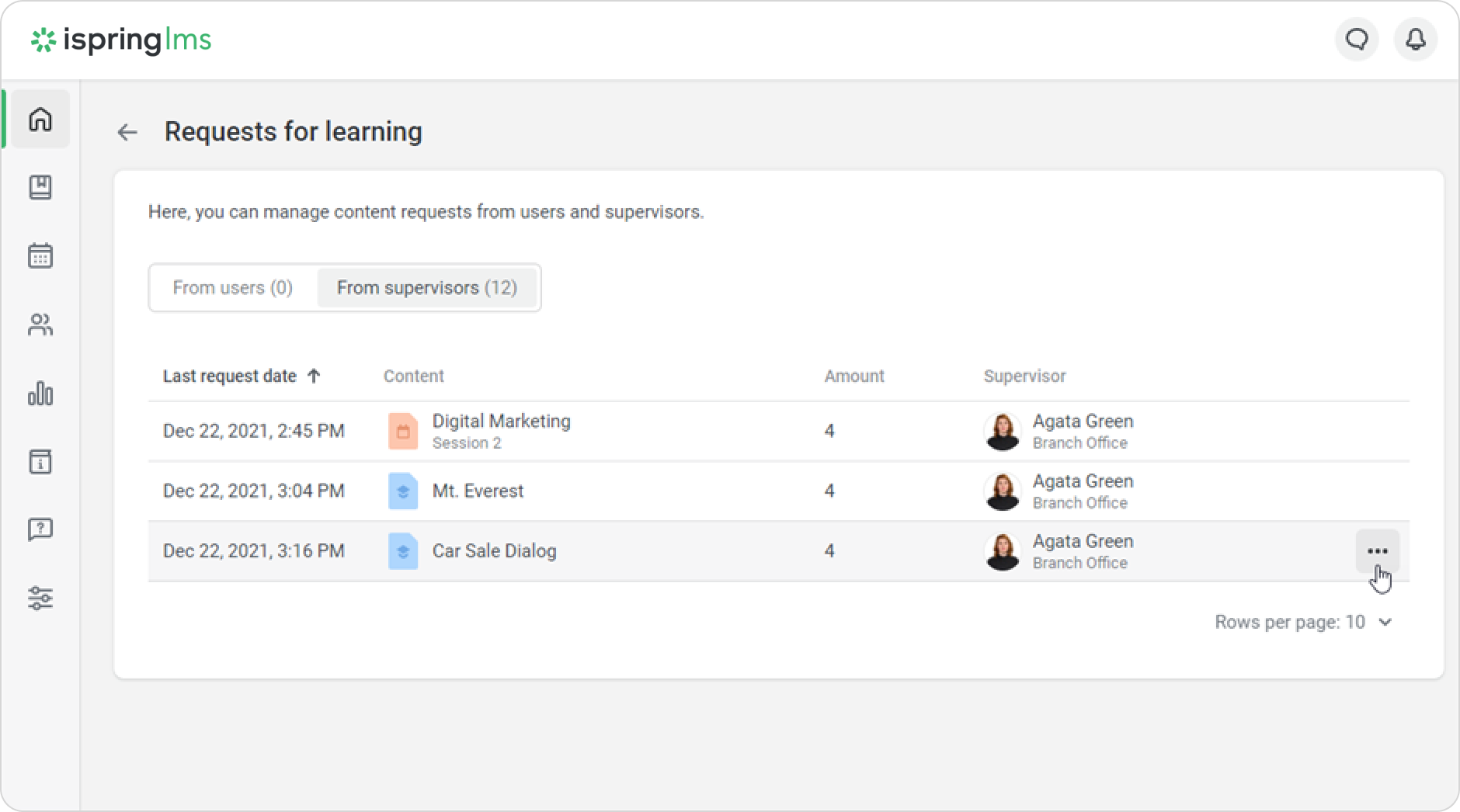
Task: Open the help question icon in sidebar
Action: click(40, 530)
